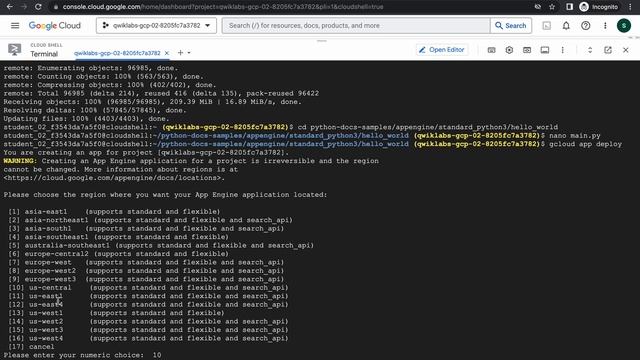
Task: Click the '[10] us-central' region line
Action: pyautogui.click(x=148, y=288)
